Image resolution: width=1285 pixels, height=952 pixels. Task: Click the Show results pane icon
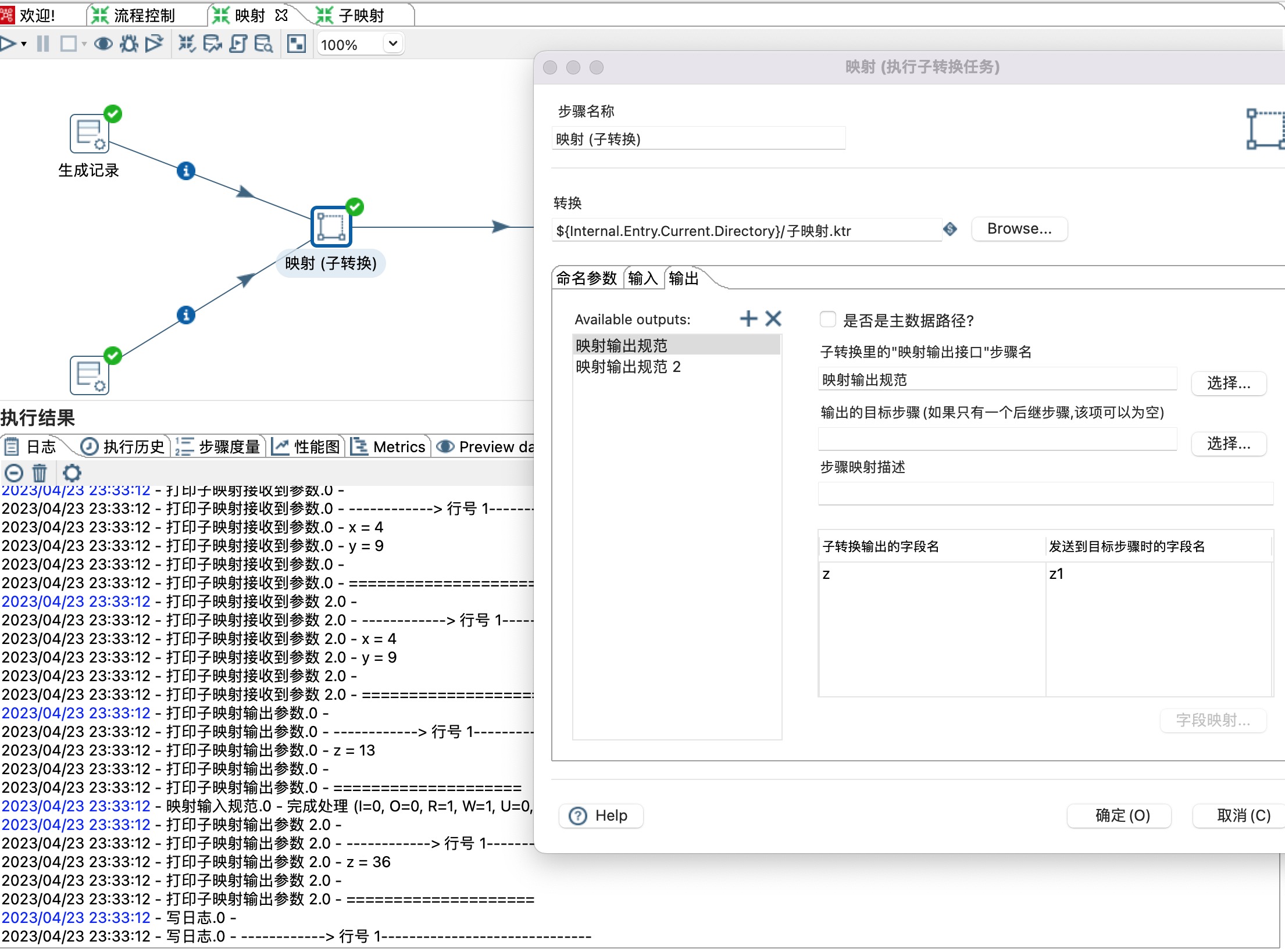(x=297, y=44)
